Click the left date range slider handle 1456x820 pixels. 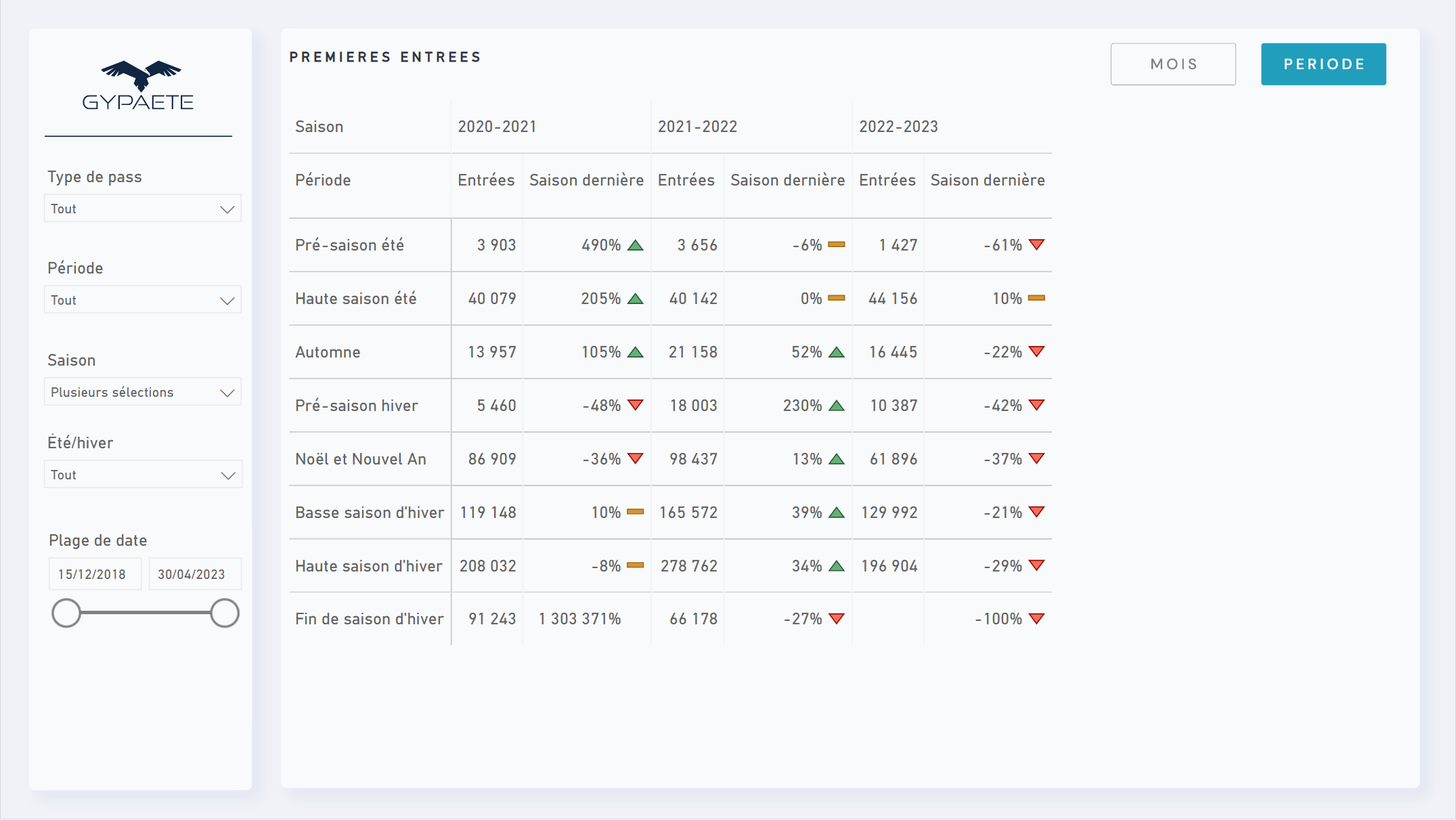[66, 613]
